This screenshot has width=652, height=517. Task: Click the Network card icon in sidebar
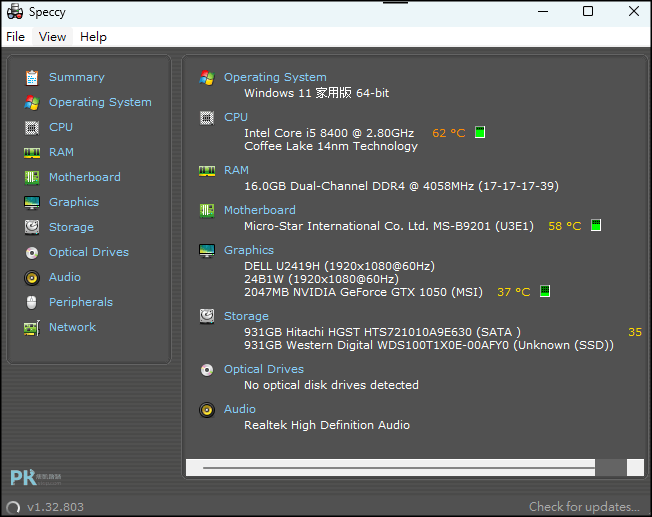[32, 328]
